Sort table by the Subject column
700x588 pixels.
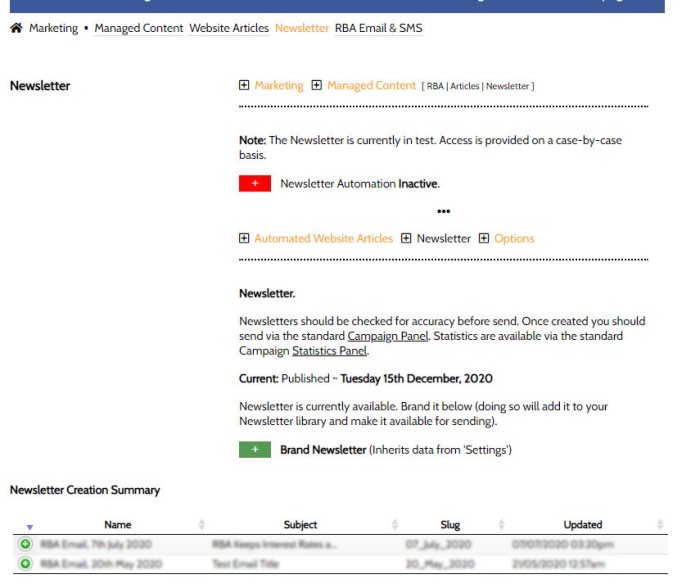click(300, 524)
